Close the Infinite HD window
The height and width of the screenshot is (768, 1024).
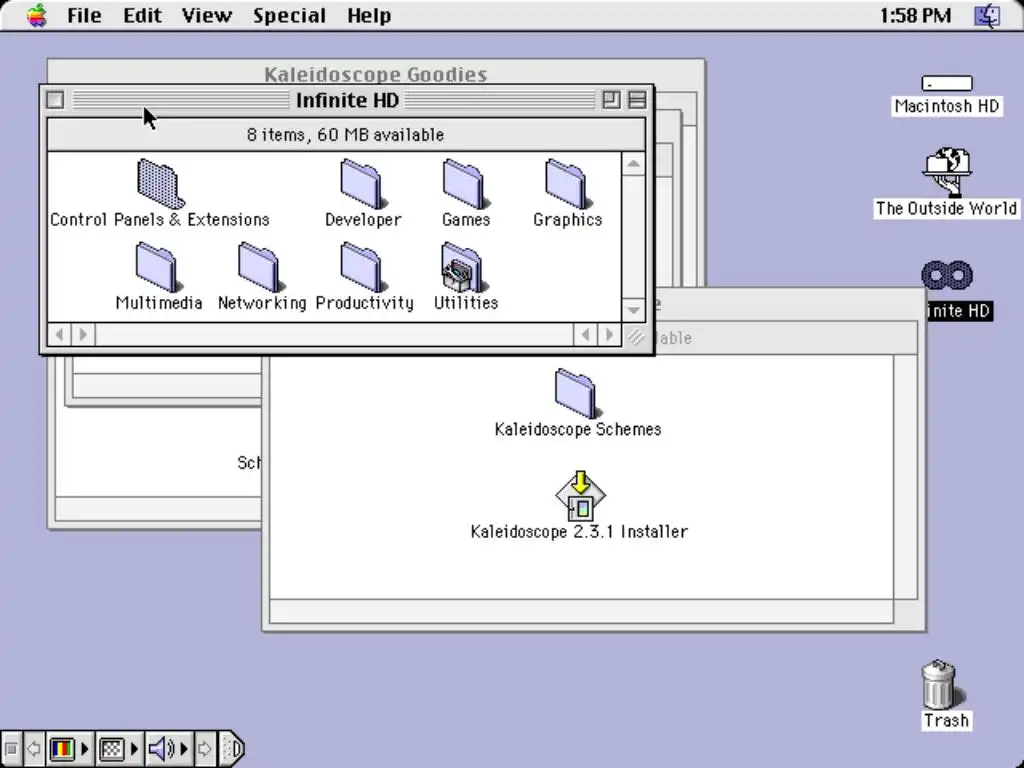click(x=56, y=100)
